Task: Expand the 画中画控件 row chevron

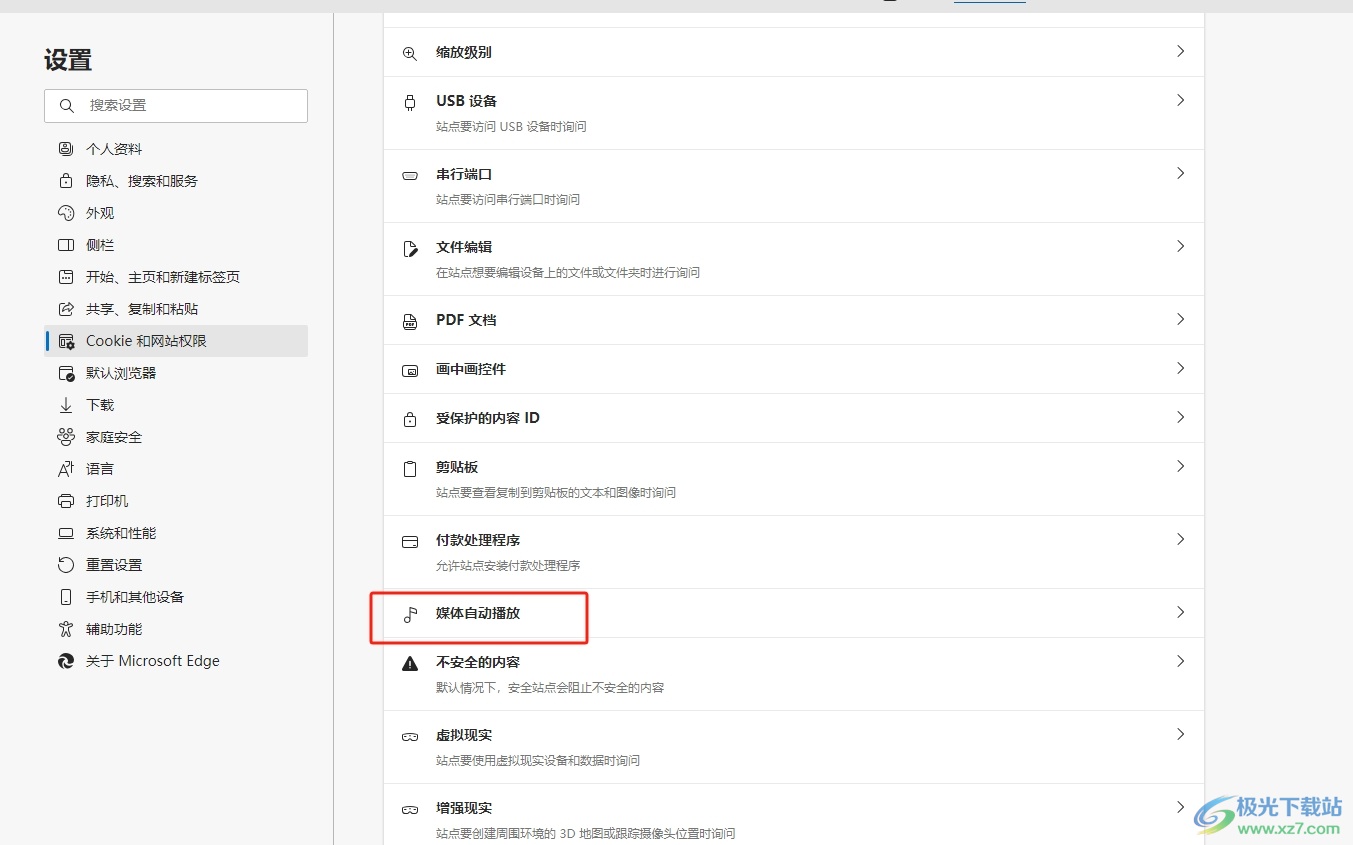Action: [x=1180, y=368]
